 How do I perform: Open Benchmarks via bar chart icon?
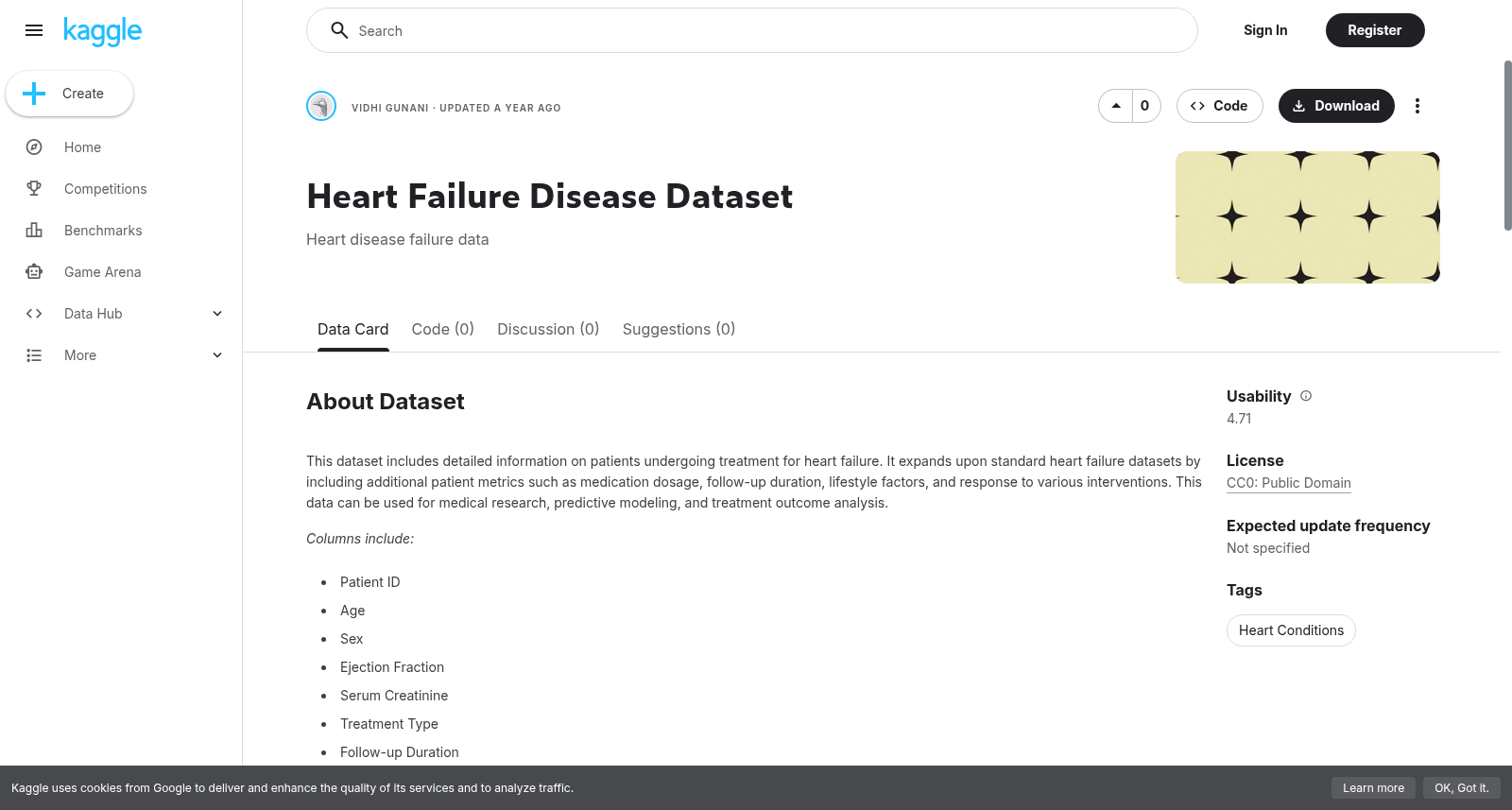(34, 231)
